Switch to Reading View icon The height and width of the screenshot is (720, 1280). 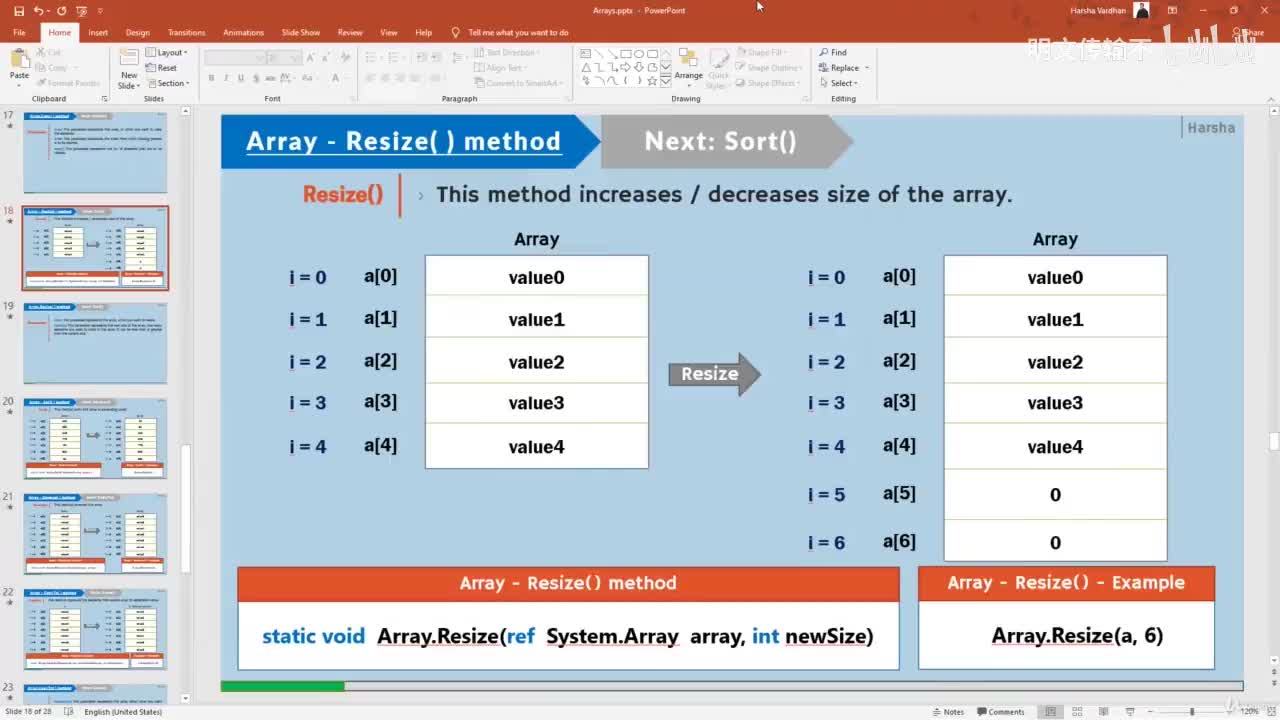[x=1103, y=712]
